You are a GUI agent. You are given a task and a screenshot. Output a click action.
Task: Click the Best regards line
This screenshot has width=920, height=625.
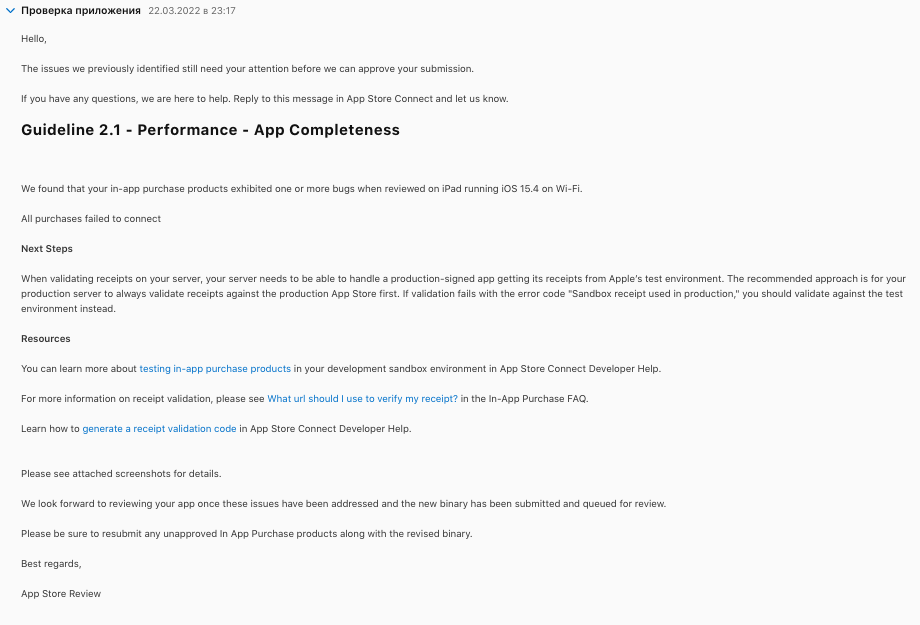[51, 564]
